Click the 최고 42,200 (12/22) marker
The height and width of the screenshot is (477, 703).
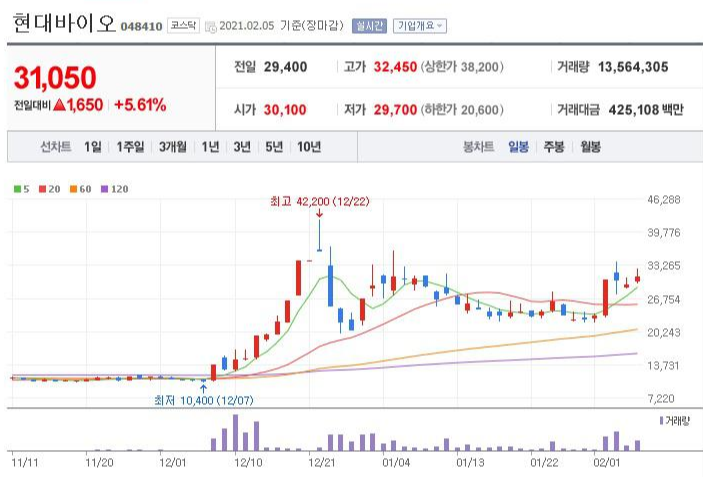click(320, 202)
